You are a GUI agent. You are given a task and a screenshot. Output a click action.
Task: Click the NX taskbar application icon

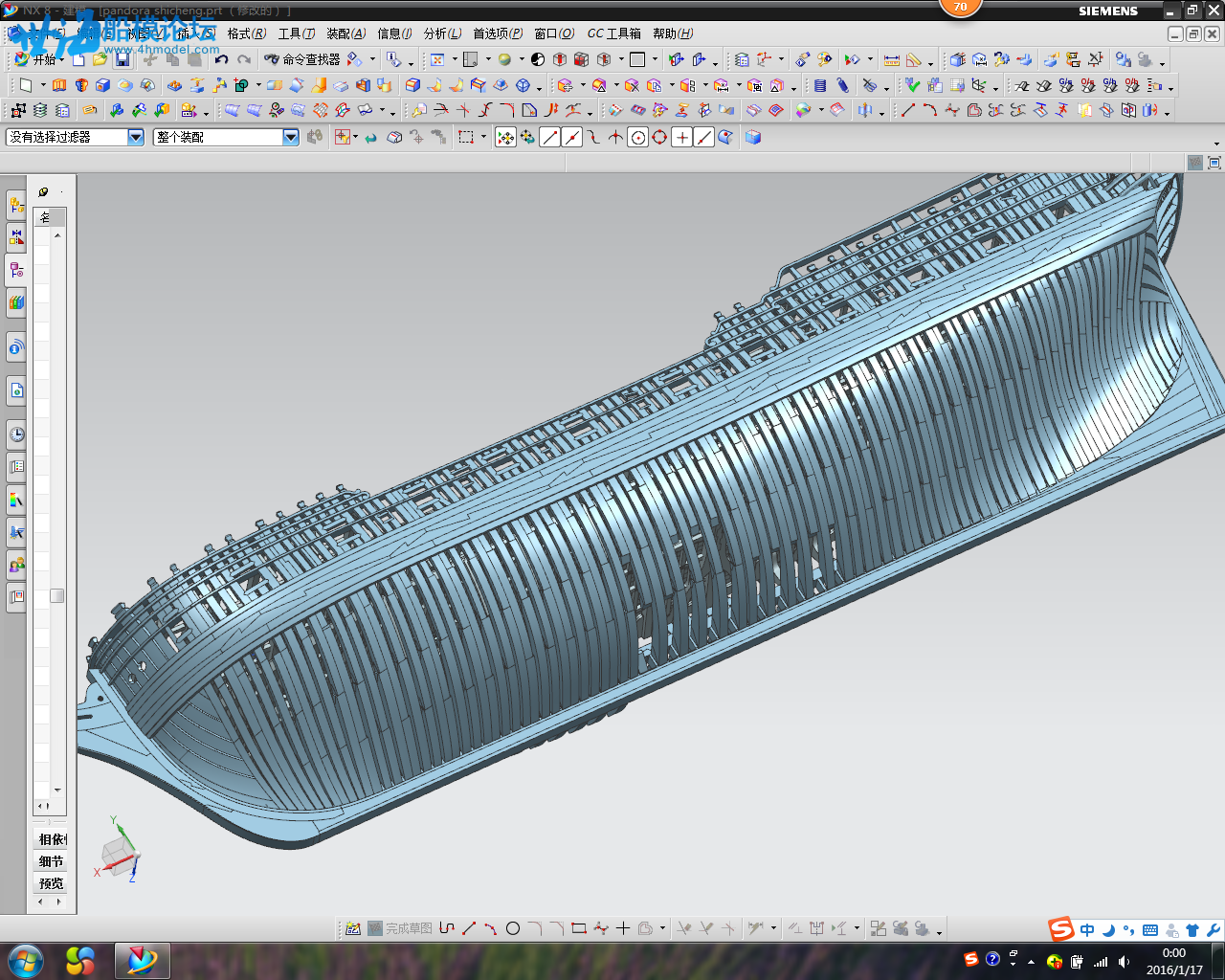click(142, 960)
